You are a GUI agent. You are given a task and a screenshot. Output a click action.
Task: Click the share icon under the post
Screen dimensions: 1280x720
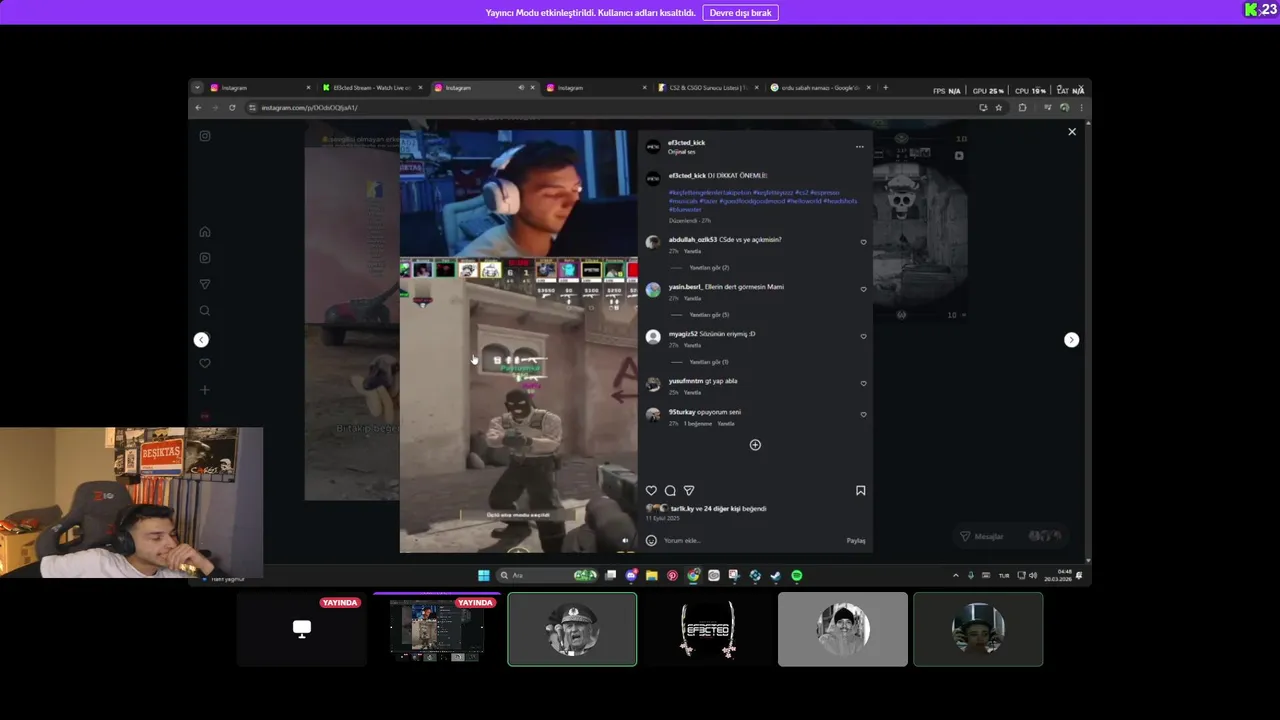point(689,491)
